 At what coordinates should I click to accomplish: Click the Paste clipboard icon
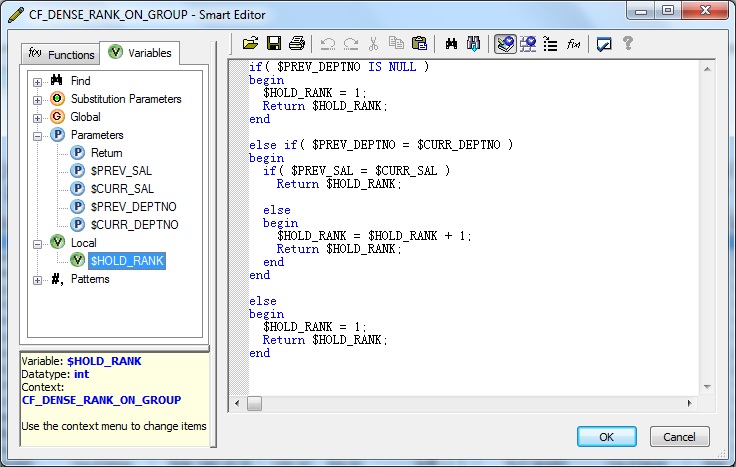[x=419, y=44]
